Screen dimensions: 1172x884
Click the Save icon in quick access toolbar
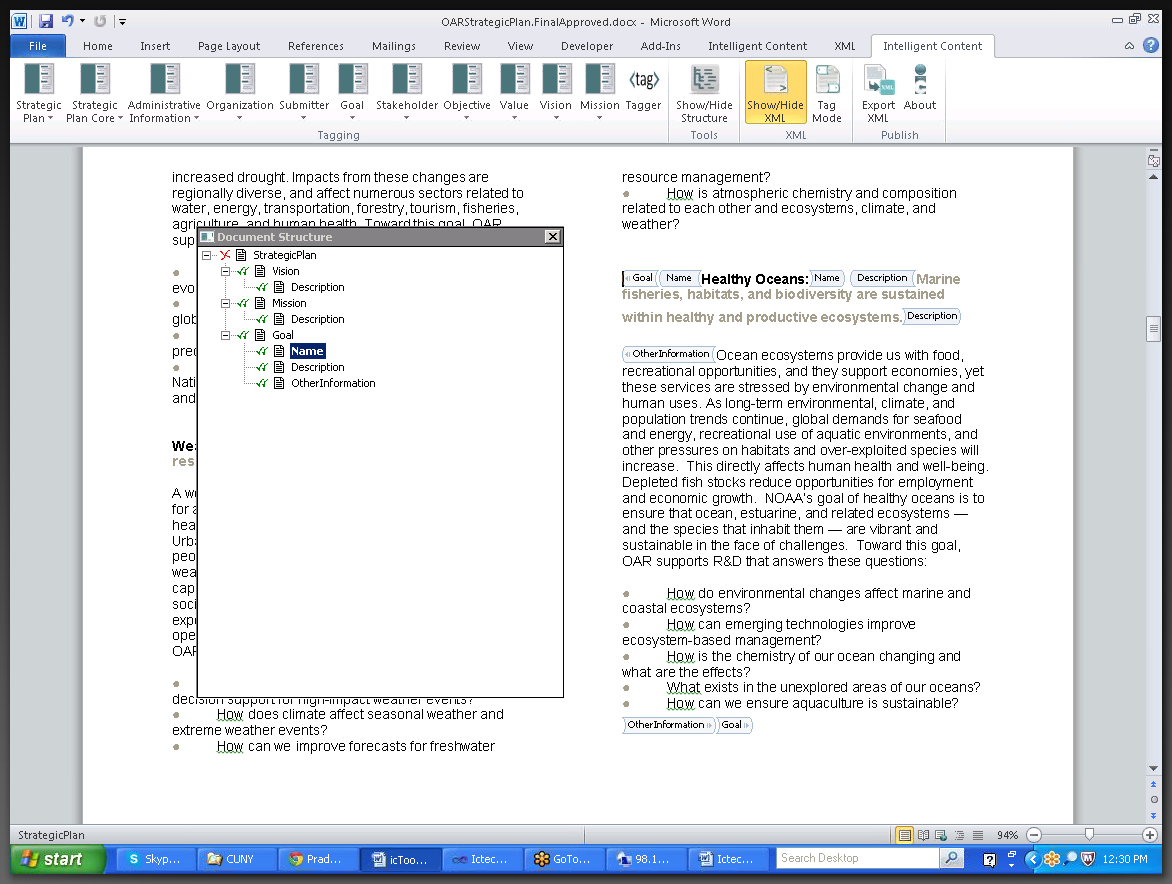coord(46,21)
